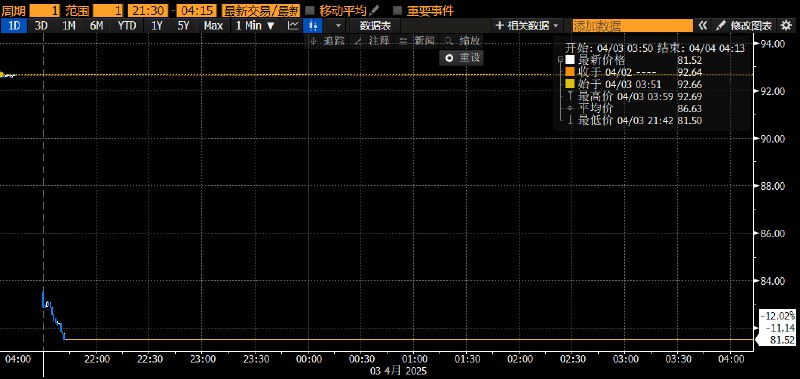Switch to the YTD range tab
The height and width of the screenshot is (379, 800).
point(127,26)
